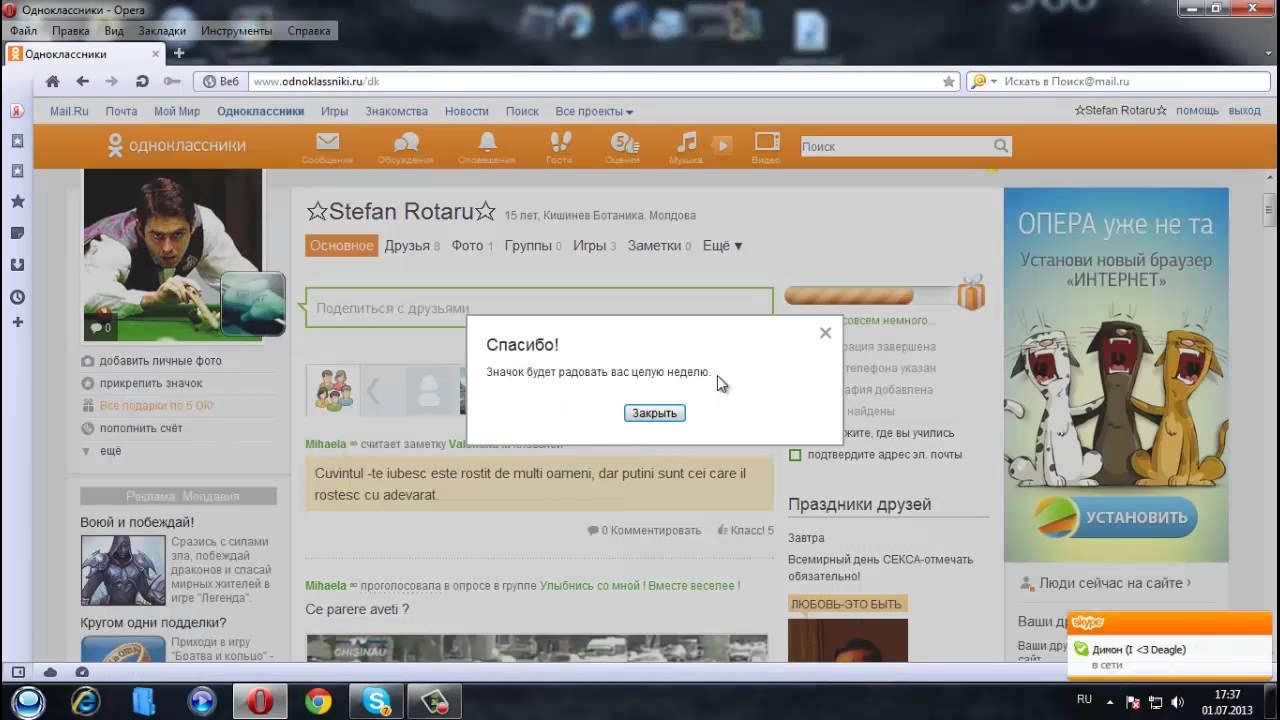Click the Поиск input field in header
Screen dimensions: 1280x720
coord(896,146)
